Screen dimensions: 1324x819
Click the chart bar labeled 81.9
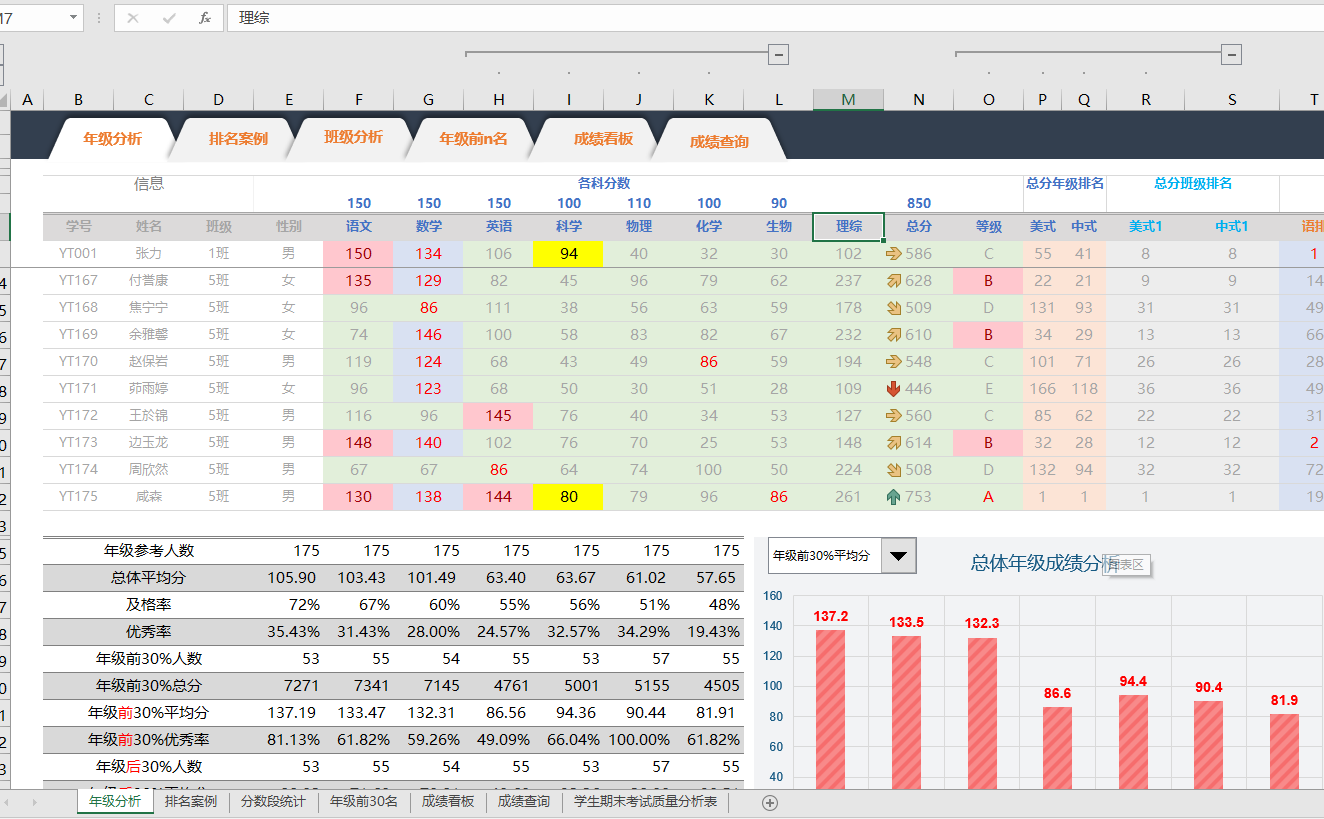click(x=1285, y=751)
